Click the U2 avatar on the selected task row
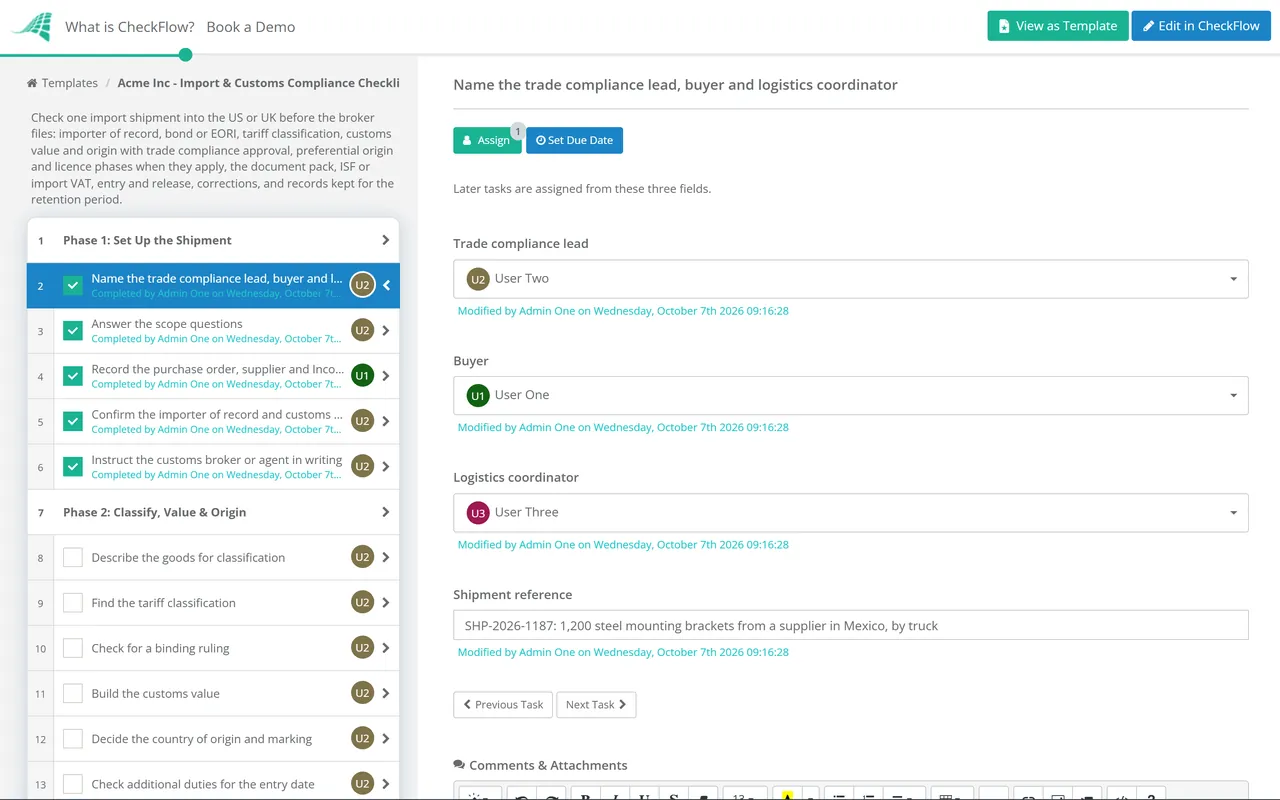 [x=362, y=285]
